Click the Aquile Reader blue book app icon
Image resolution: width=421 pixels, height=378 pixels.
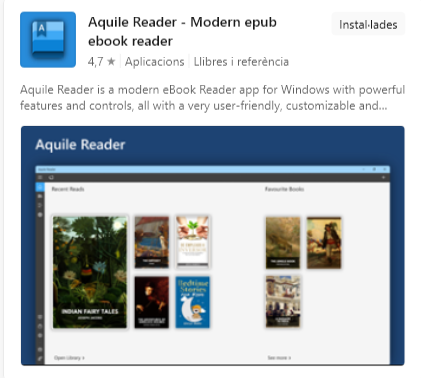pyautogui.click(x=48, y=40)
